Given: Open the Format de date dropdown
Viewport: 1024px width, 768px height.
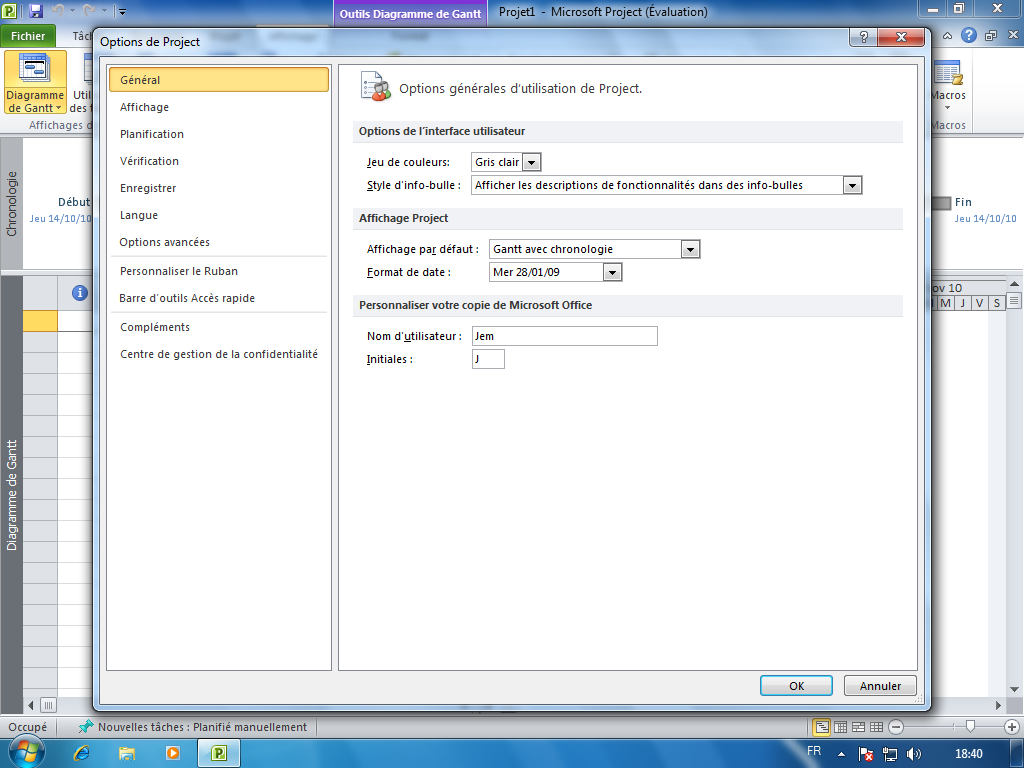Looking at the screenshot, I should coord(612,272).
